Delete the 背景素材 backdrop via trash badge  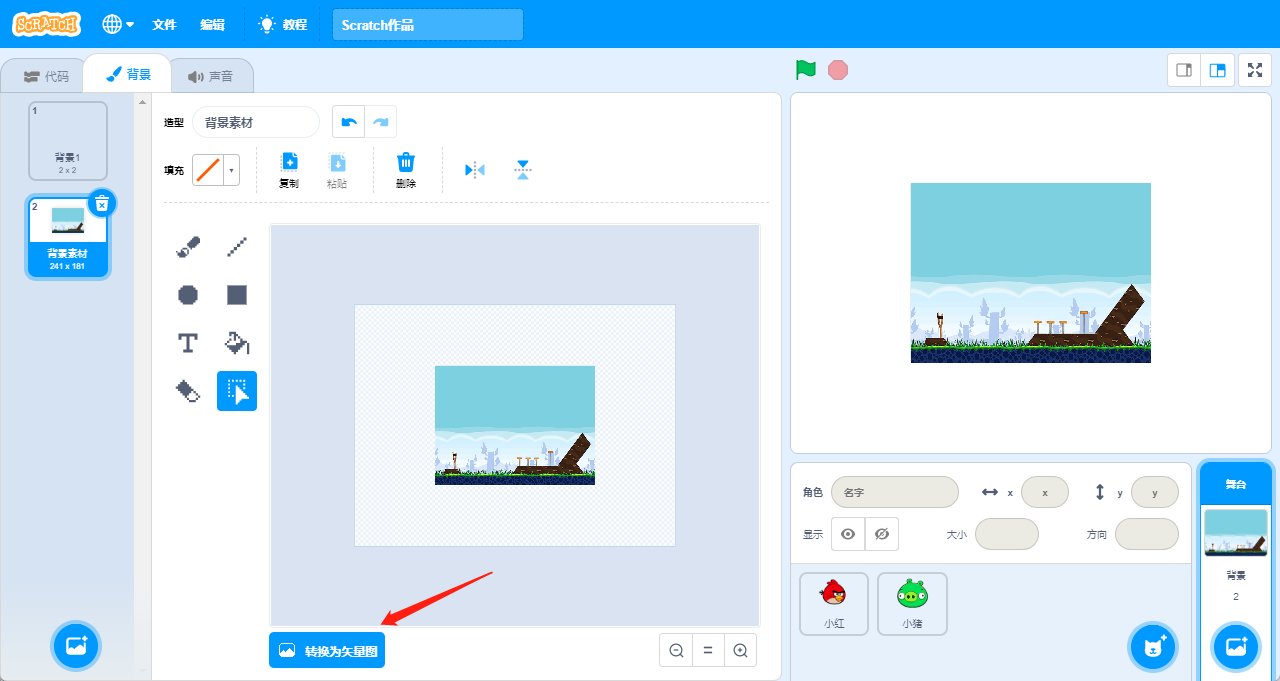(101, 203)
